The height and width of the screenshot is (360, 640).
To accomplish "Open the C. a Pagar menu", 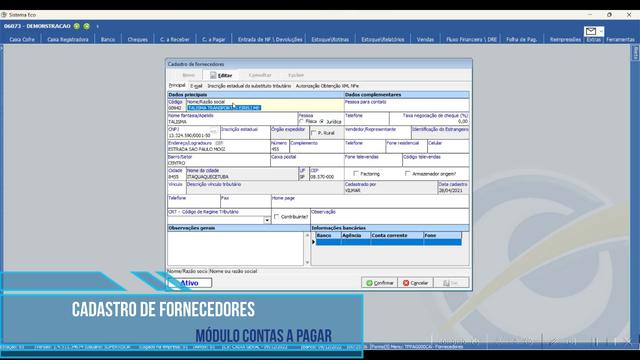I will (x=213, y=40).
